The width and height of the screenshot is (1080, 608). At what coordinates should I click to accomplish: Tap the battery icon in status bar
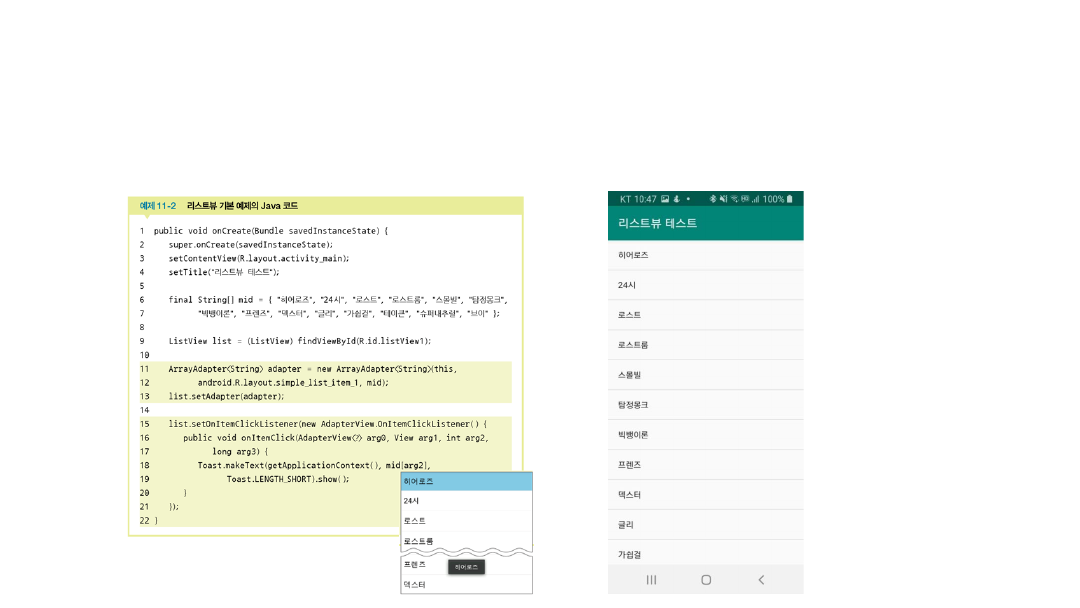pos(791,199)
